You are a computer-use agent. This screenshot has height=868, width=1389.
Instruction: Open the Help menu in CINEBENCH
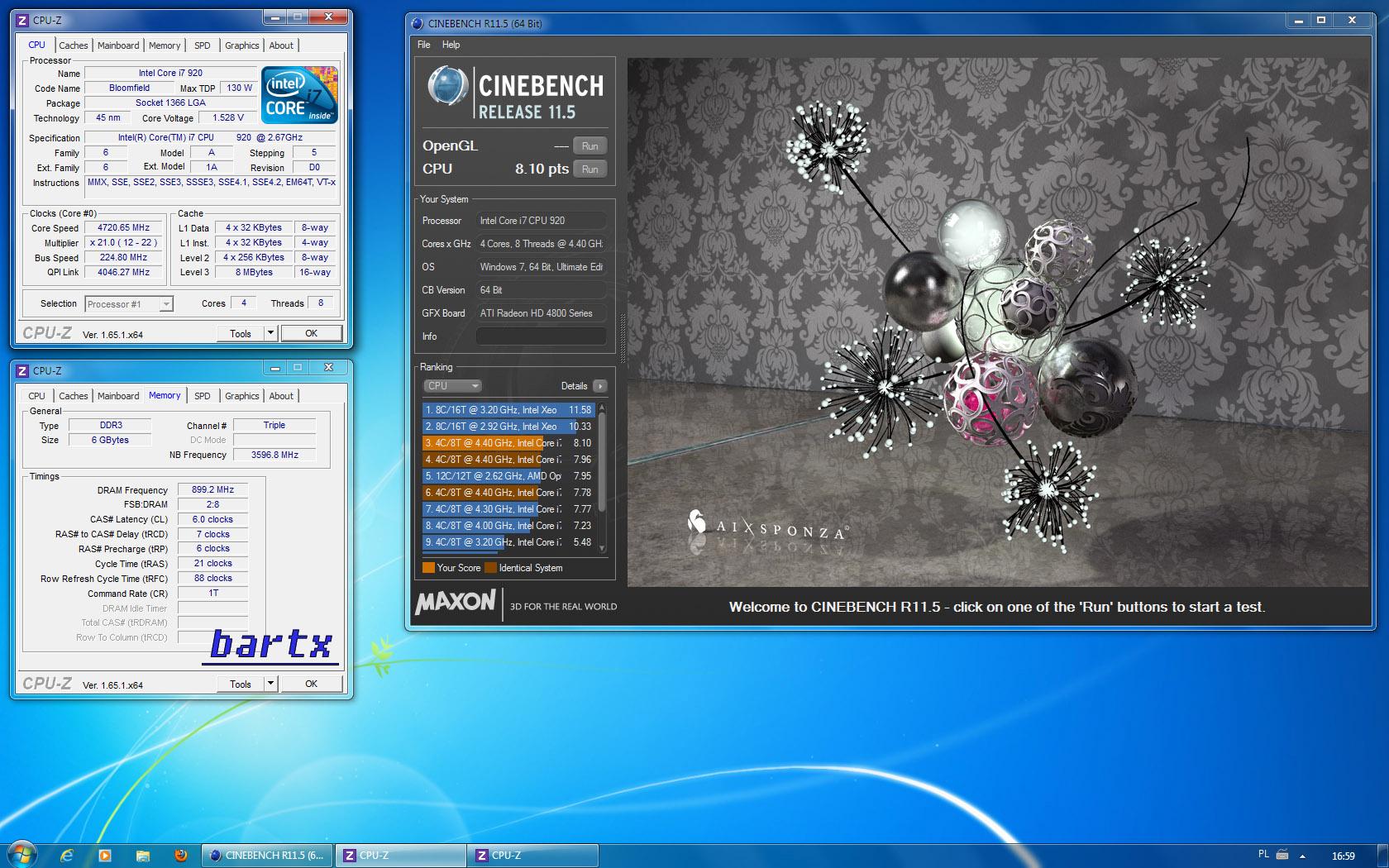click(x=451, y=45)
